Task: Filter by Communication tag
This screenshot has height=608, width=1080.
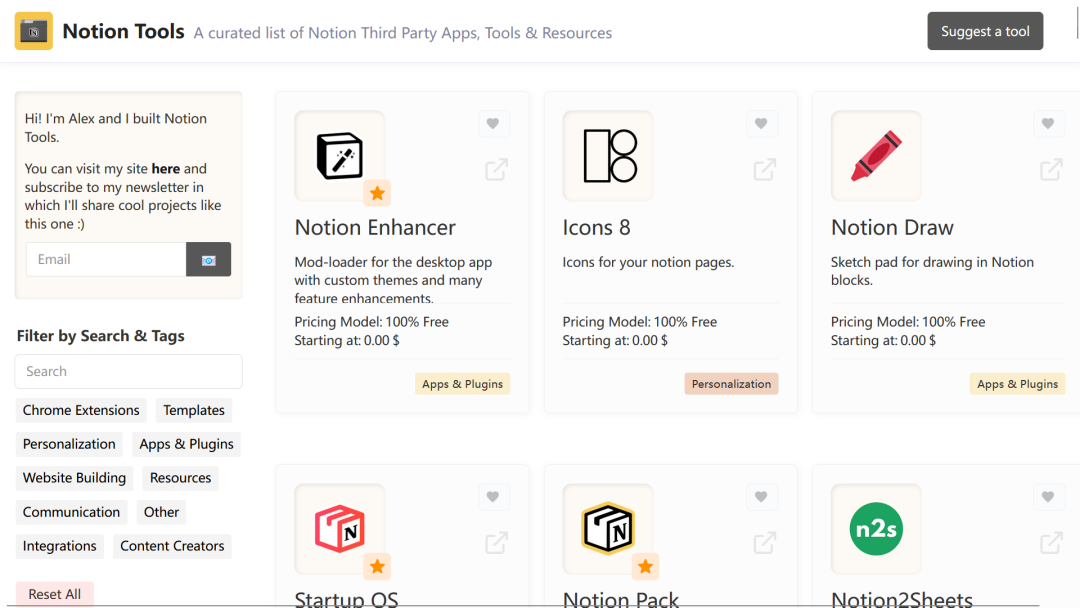Action: point(72,512)
